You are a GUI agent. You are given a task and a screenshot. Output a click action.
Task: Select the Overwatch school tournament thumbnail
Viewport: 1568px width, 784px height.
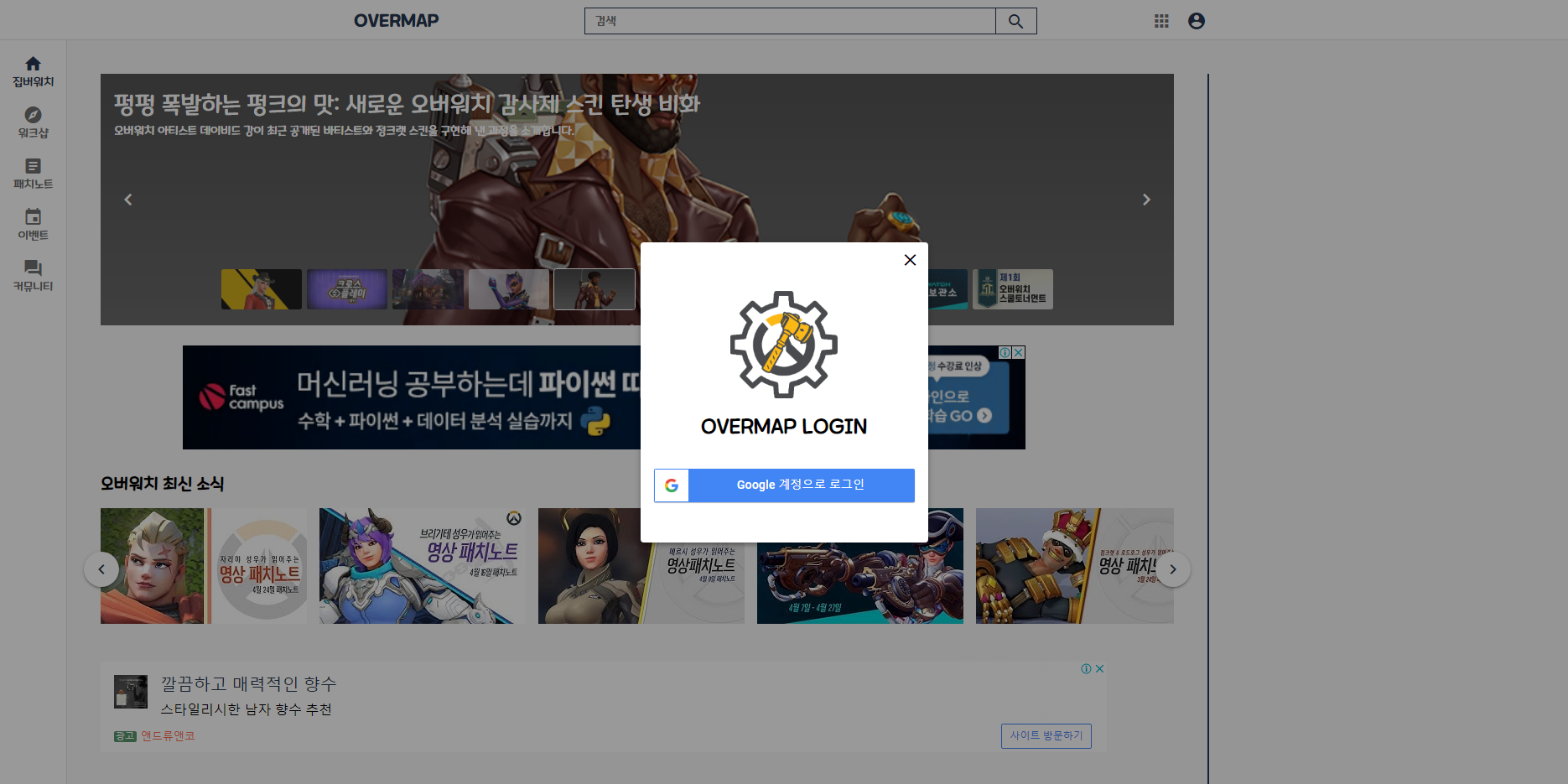[1013, 289]
